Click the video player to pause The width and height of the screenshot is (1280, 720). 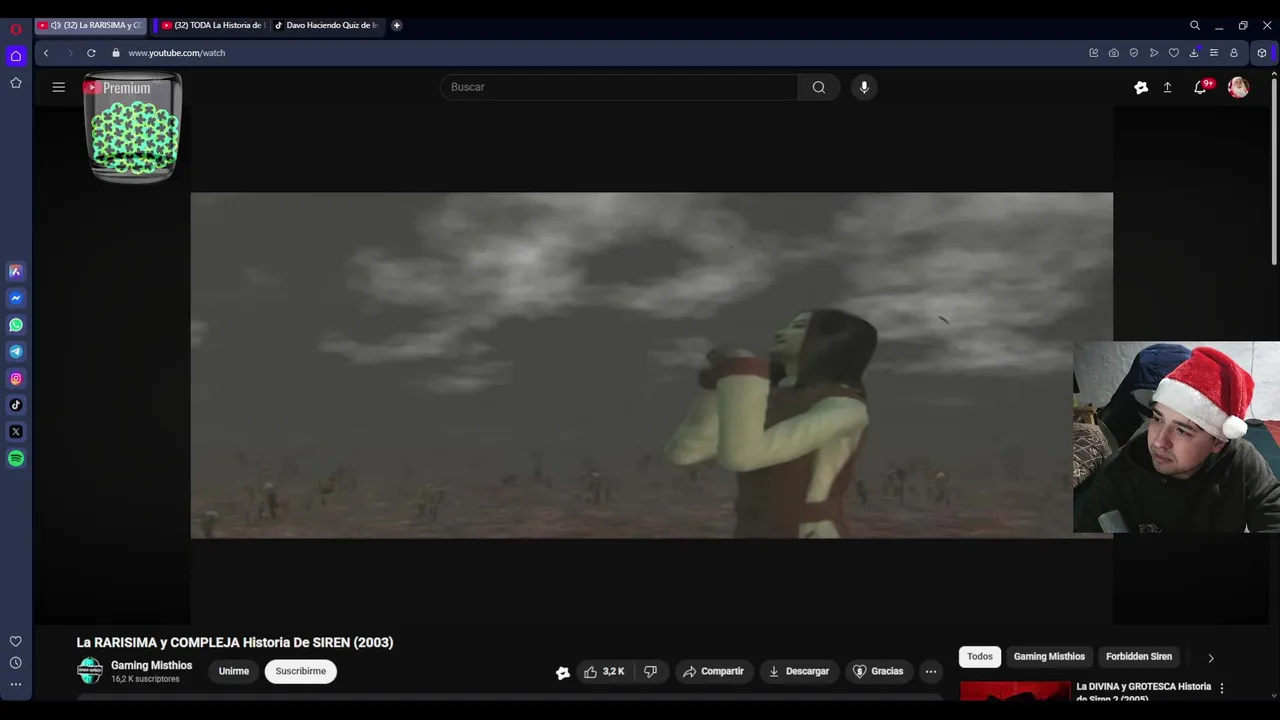(651, 365)
